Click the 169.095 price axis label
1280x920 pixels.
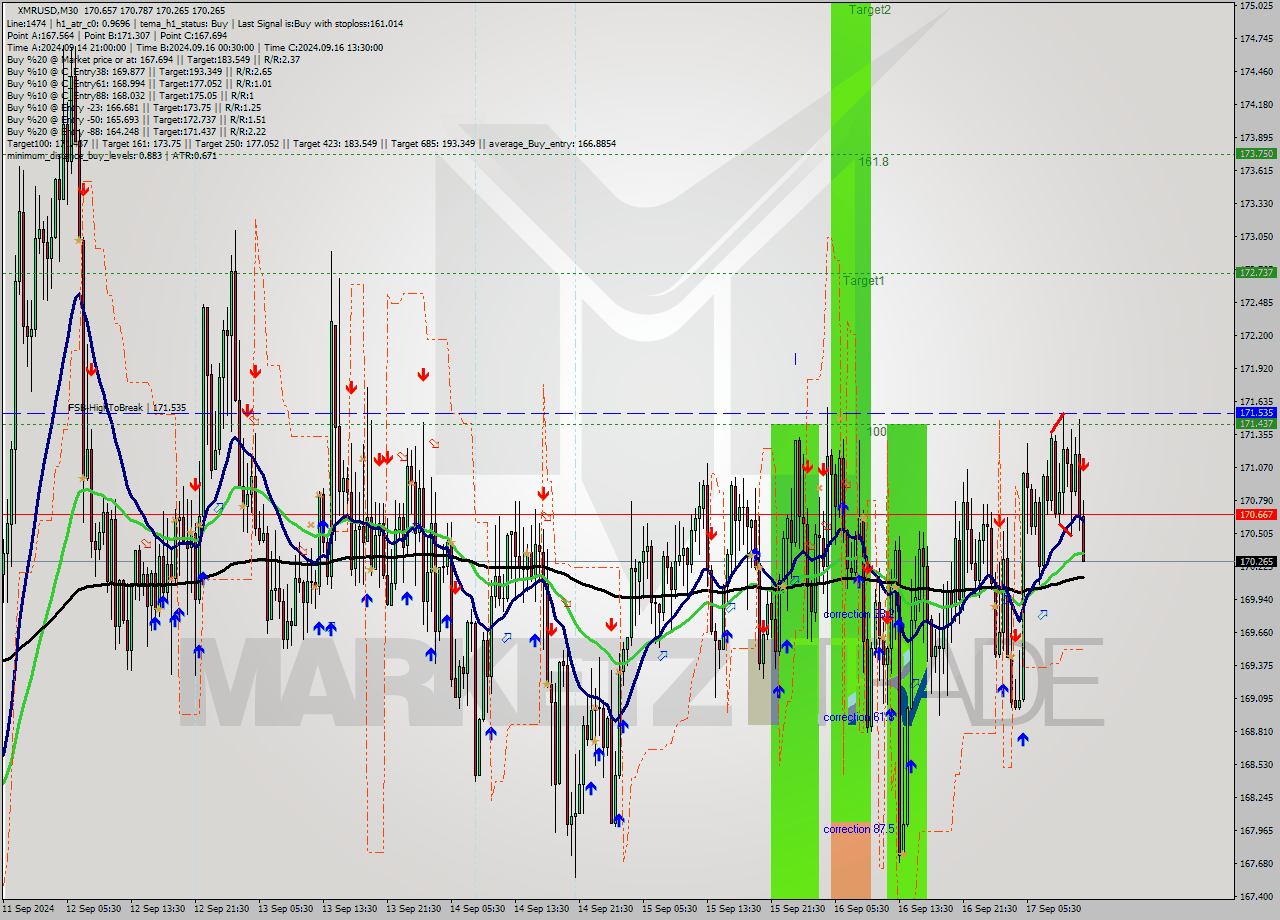[1255, 698]
